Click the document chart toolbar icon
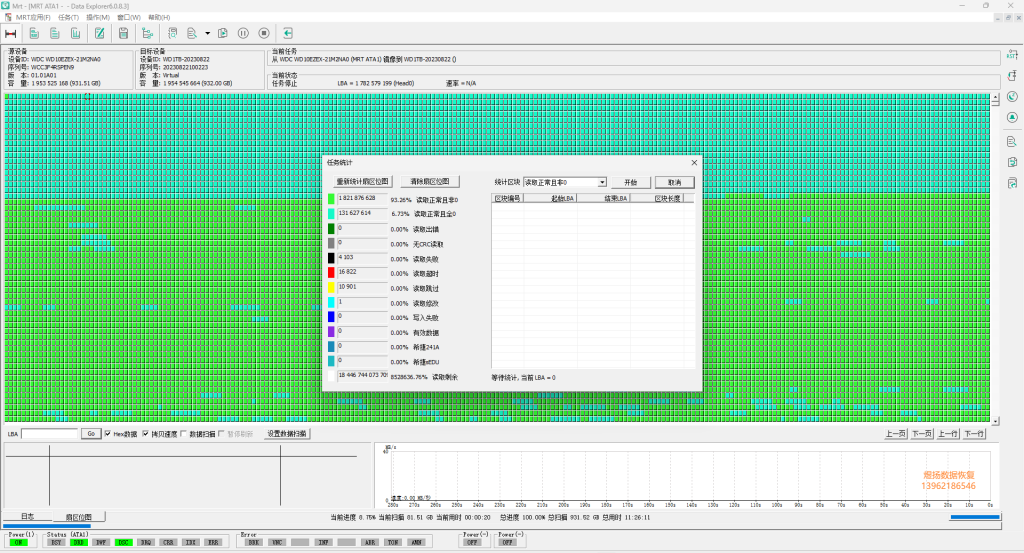The height and width of the screenshot is (553, 1024). (x=76, y=33)
